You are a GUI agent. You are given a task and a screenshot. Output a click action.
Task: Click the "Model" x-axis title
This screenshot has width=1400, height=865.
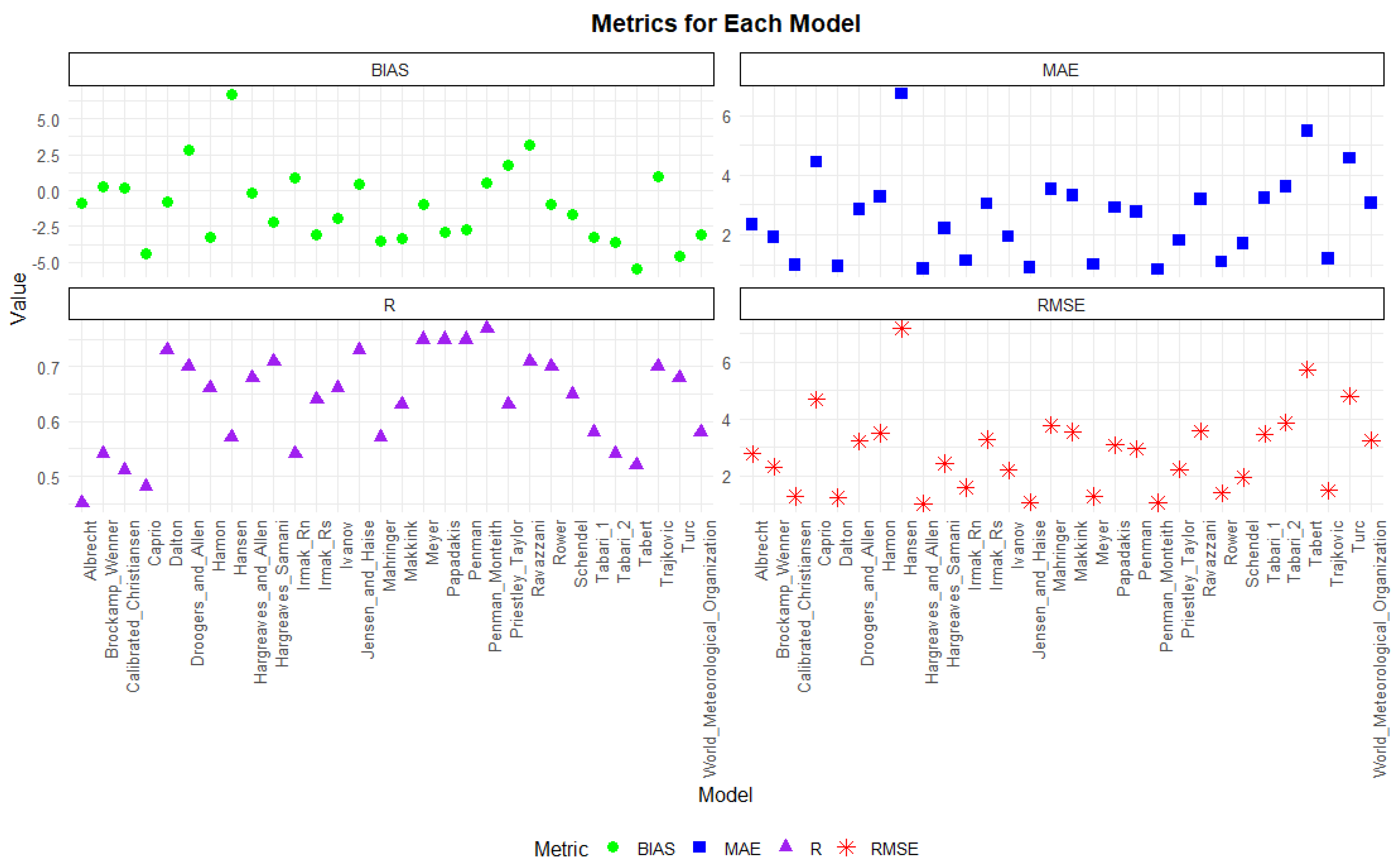[x=725, y=794]
